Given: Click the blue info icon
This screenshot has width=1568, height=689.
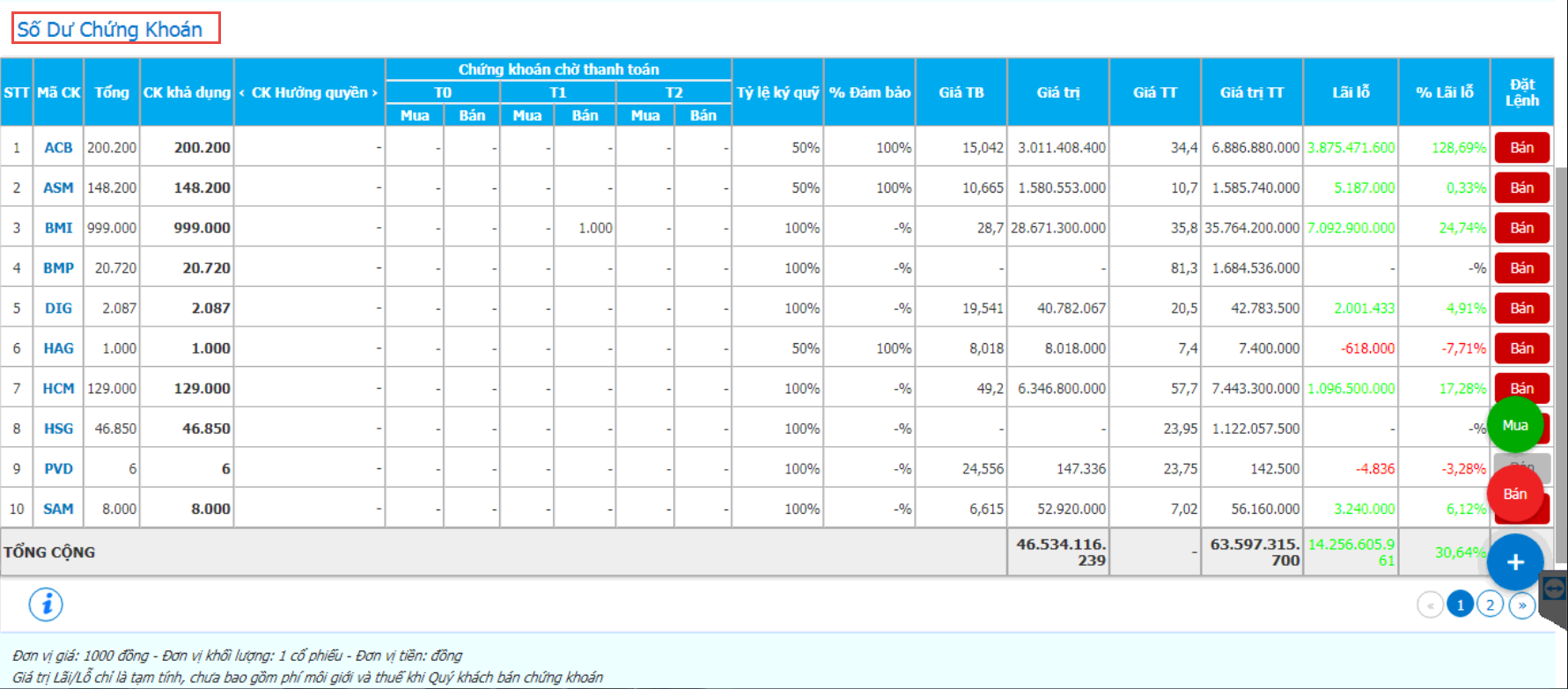Looking at the screenshot, I should [x=46, y=605].
